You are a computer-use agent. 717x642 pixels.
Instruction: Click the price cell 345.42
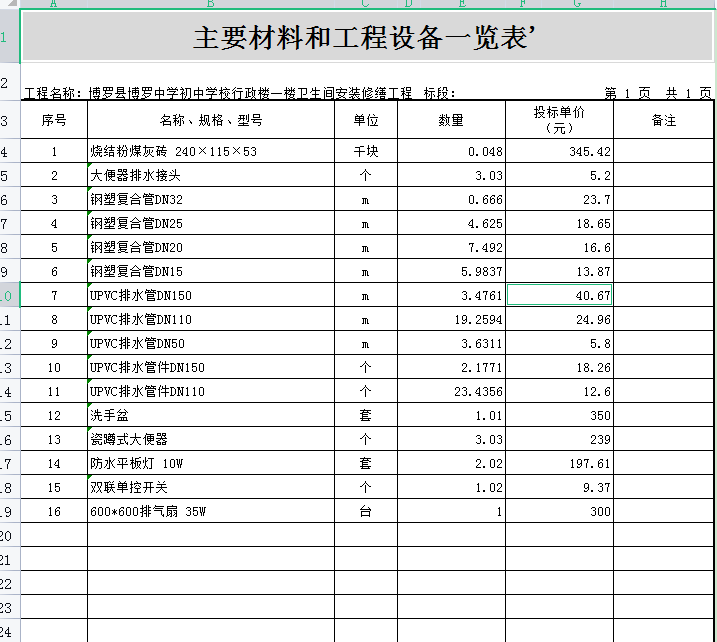tap(559, 152)
